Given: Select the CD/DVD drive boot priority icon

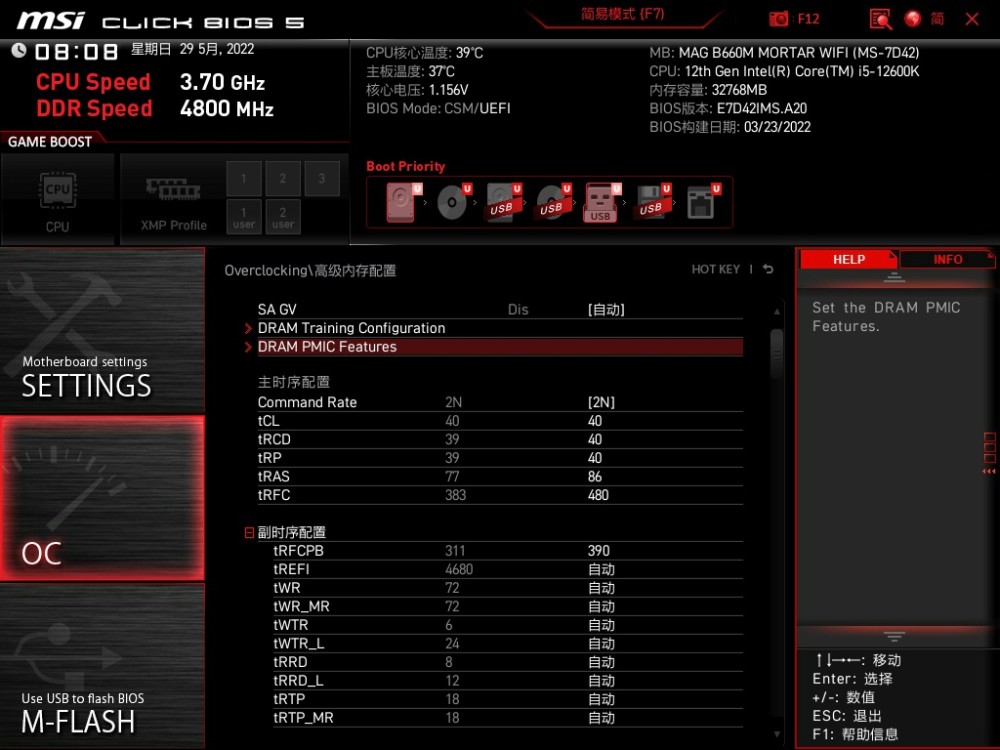Looking at the screenshot, I should pos(454,202).
